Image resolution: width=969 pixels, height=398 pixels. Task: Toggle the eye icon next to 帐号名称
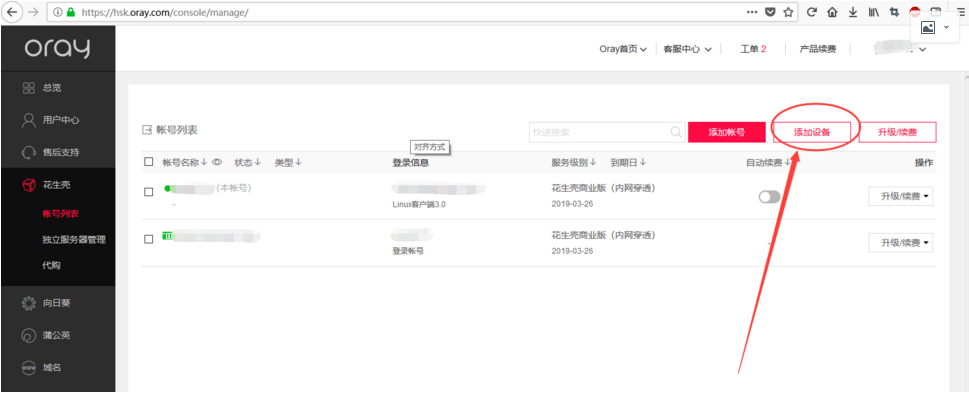point(217,162)
